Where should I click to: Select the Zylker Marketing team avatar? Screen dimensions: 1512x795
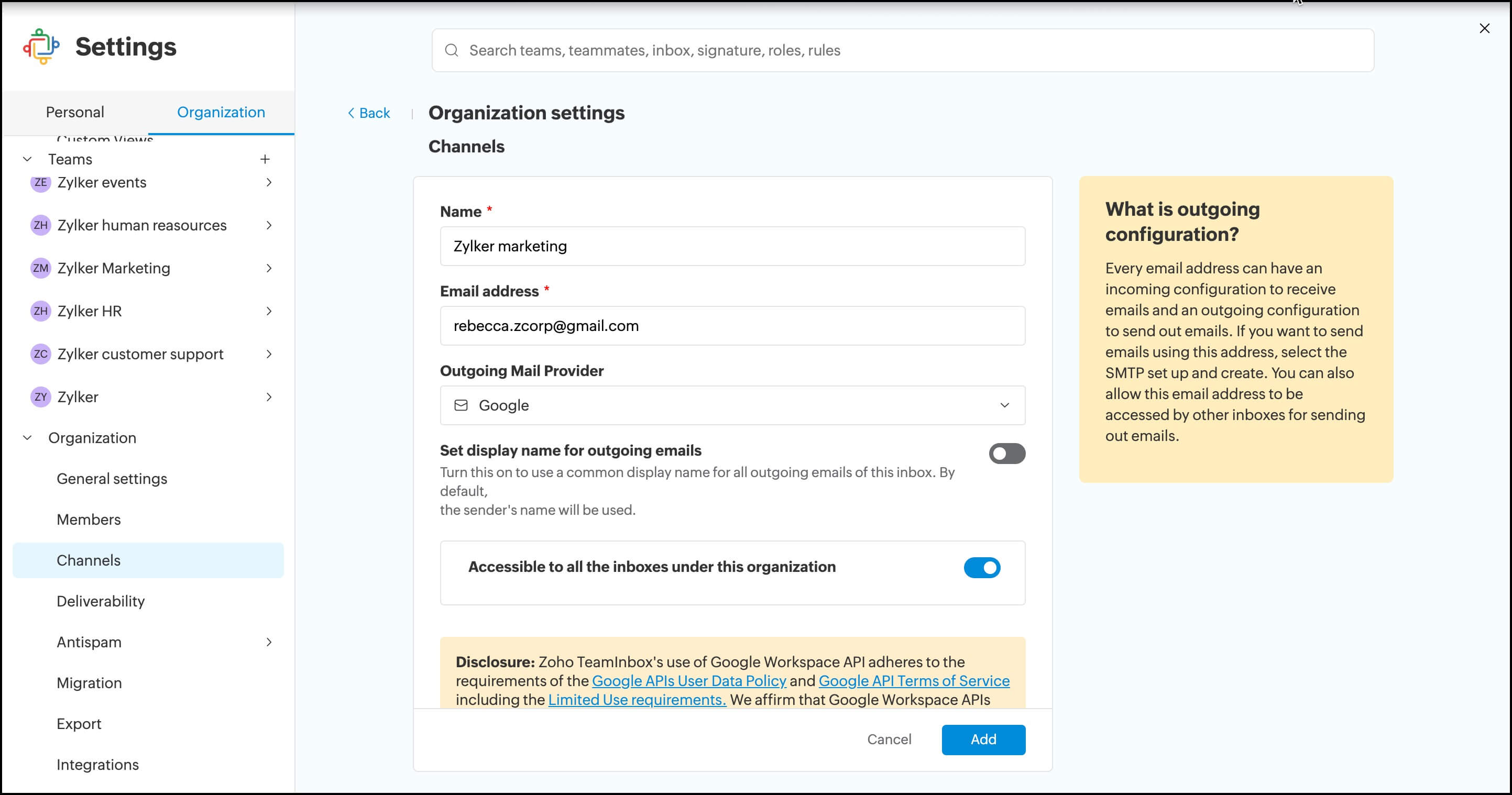point(40,268)
